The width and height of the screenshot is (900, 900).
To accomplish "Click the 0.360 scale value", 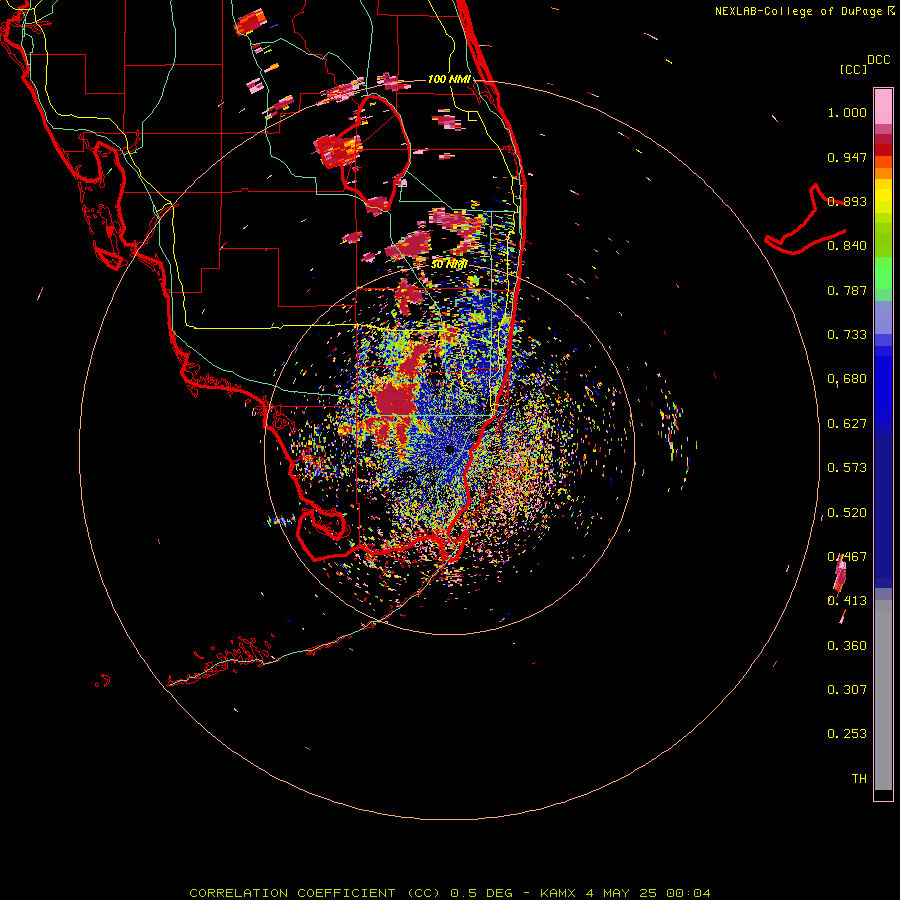I will [847, 646].
